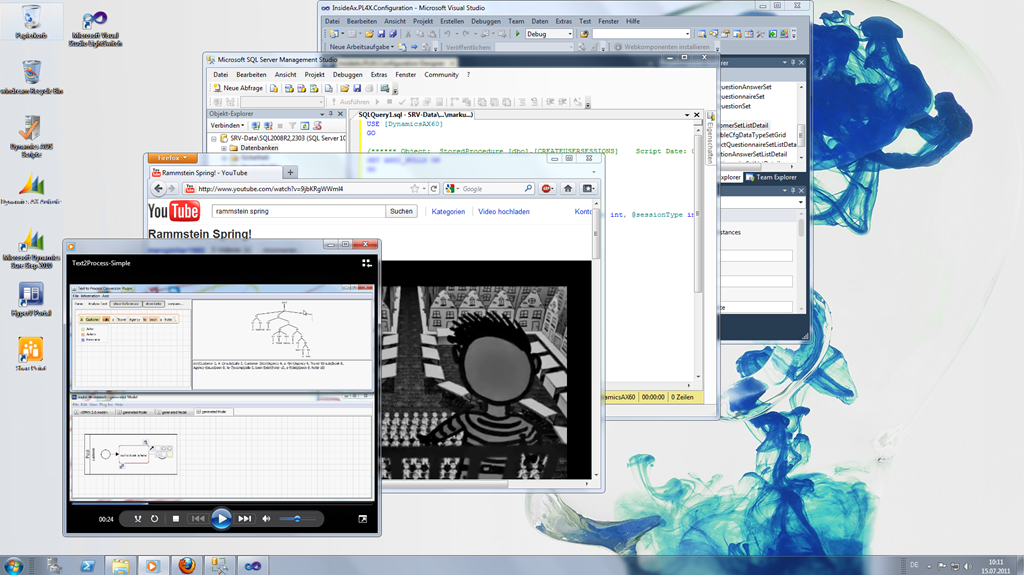Skip to next track in player
Image resolution: width=1024 pixels, height=575 pixels.
(245, 519)
